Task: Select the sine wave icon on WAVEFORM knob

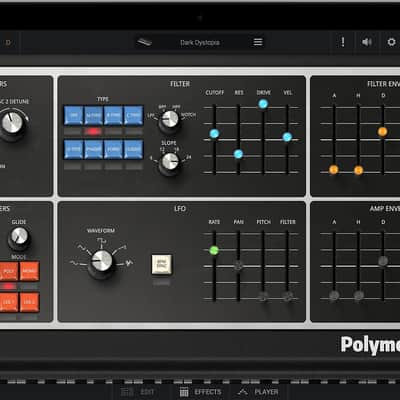Action: (74, 263)
